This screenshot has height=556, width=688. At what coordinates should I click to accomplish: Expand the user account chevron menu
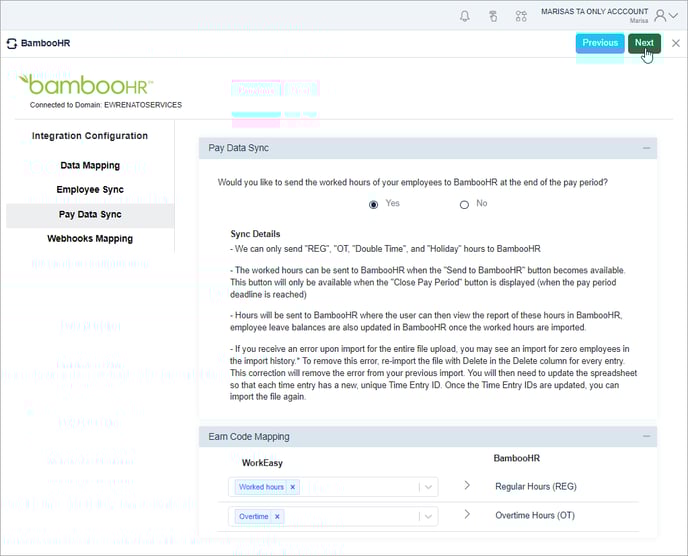point(673,16)
